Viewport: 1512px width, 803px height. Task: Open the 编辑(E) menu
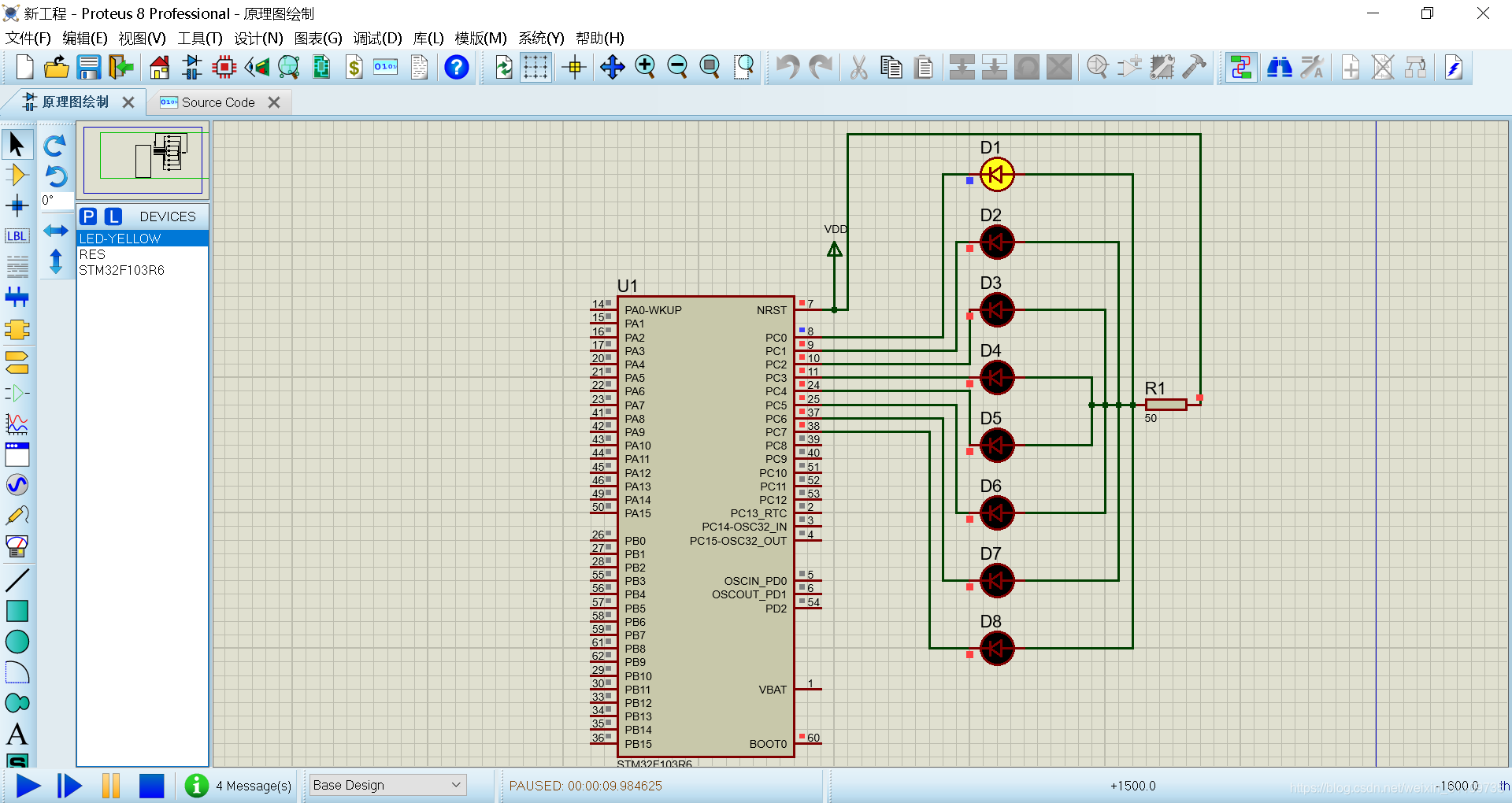point(85,38)
